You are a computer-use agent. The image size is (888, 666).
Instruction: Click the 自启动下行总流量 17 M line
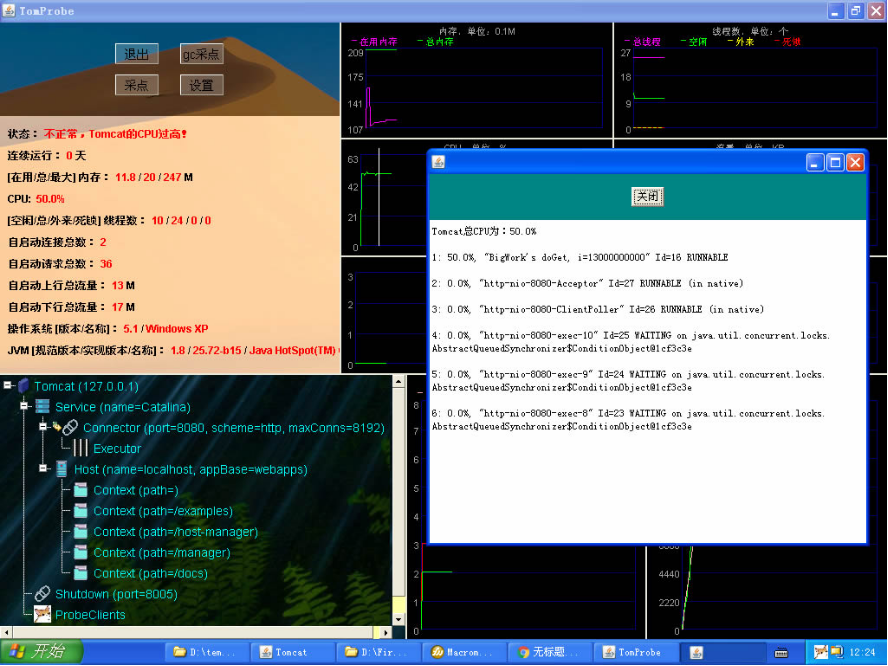(71, 307)
